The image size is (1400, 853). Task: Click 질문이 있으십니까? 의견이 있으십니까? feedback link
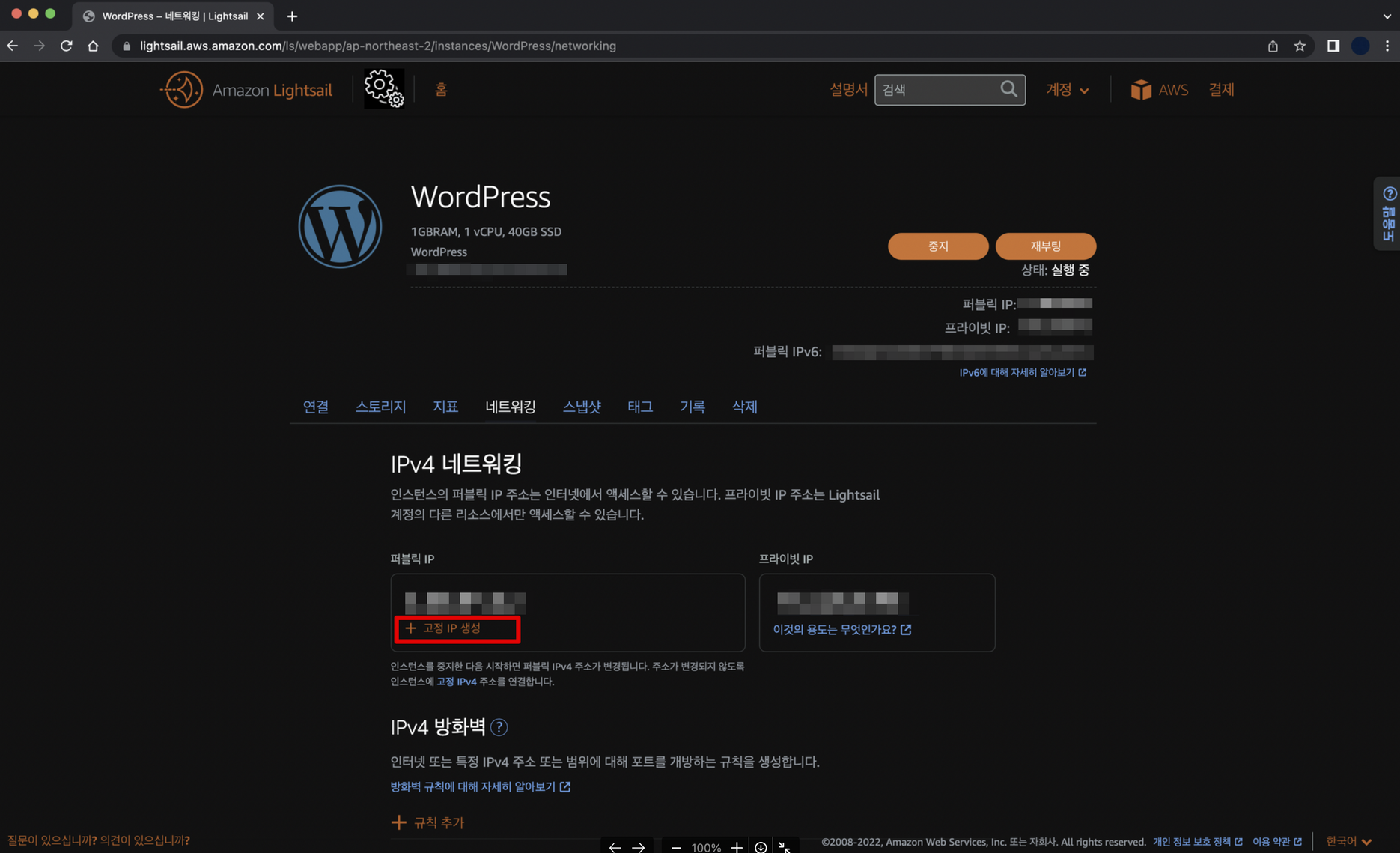point(98,840)
